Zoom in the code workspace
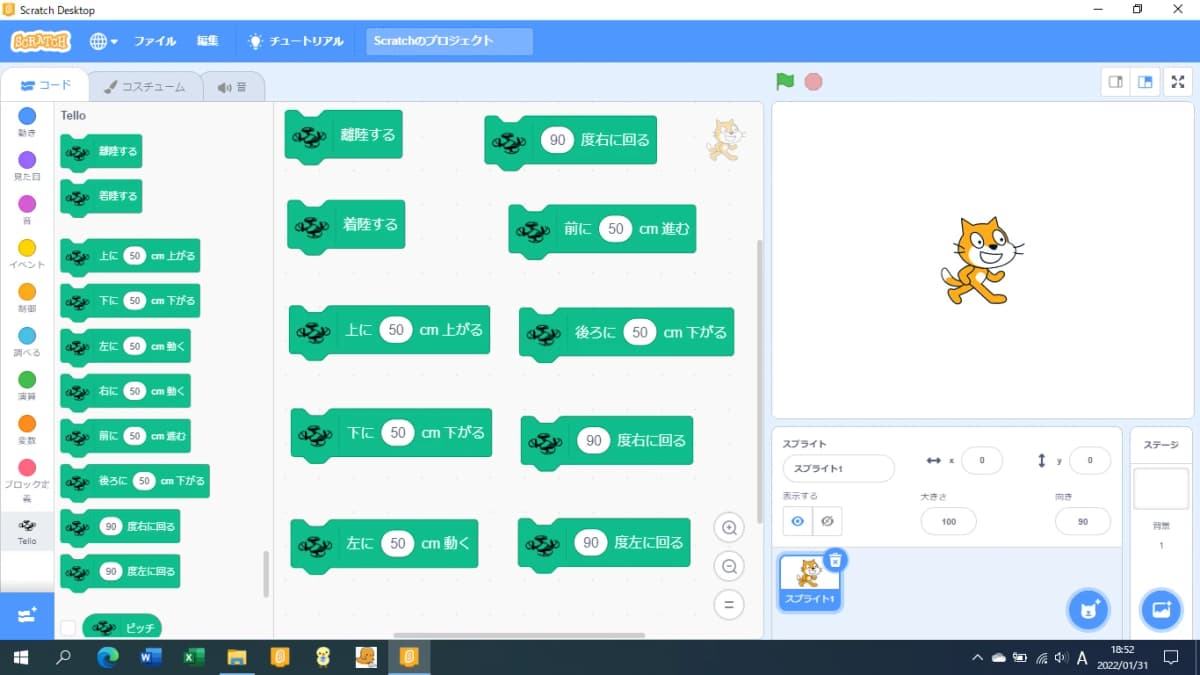 click(x=729, y=528)
